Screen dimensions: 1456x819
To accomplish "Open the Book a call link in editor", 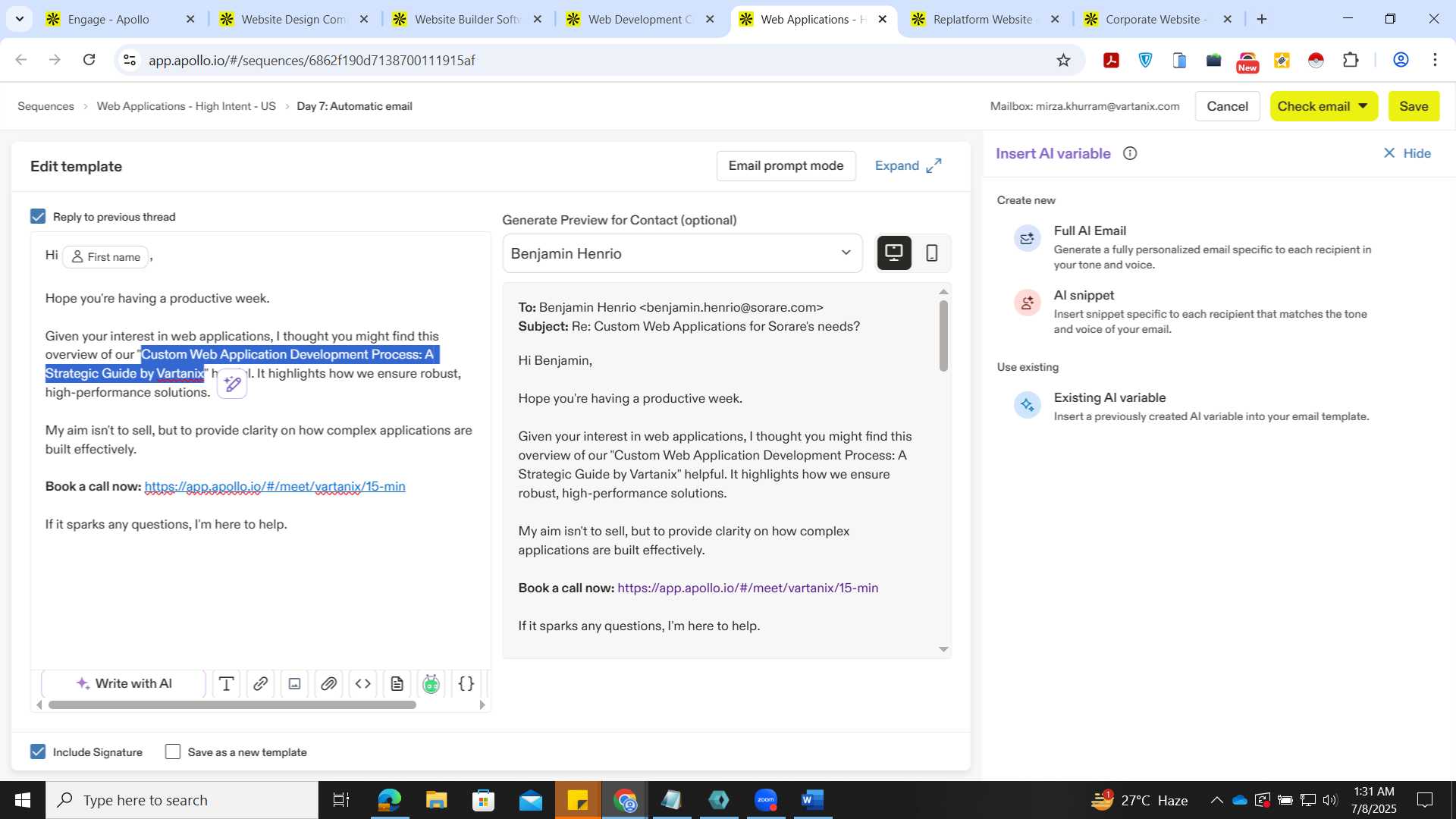I will (275, 487).
